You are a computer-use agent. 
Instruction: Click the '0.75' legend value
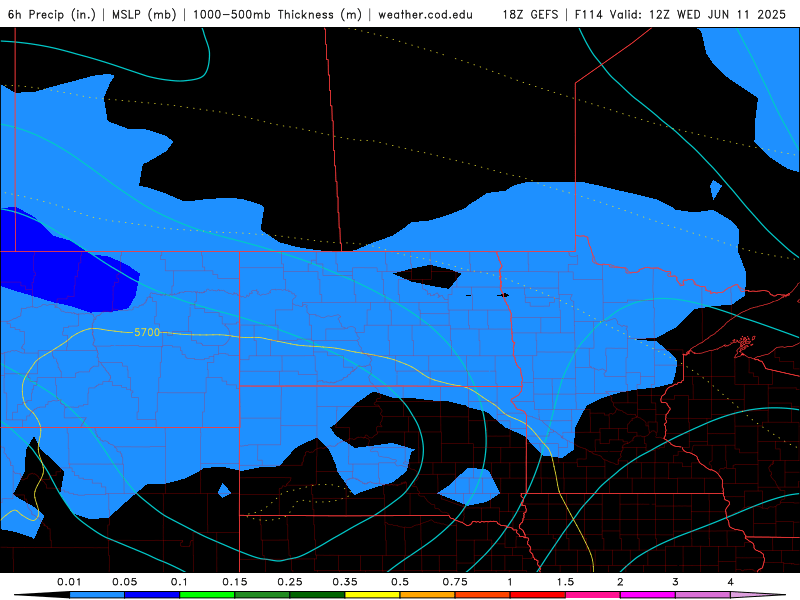point(455,582)
